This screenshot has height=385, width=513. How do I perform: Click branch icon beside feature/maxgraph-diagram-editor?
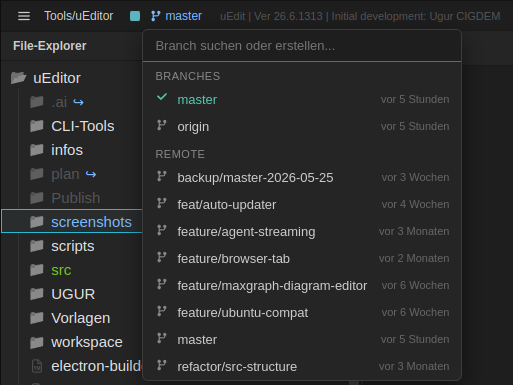tap(162, 284)
